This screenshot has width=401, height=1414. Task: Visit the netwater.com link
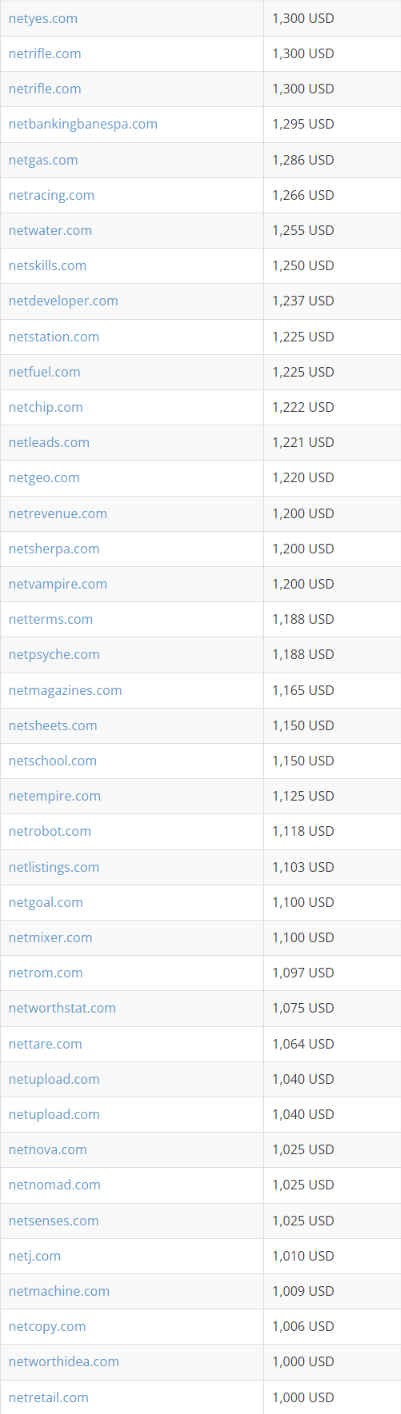[50, 230]
